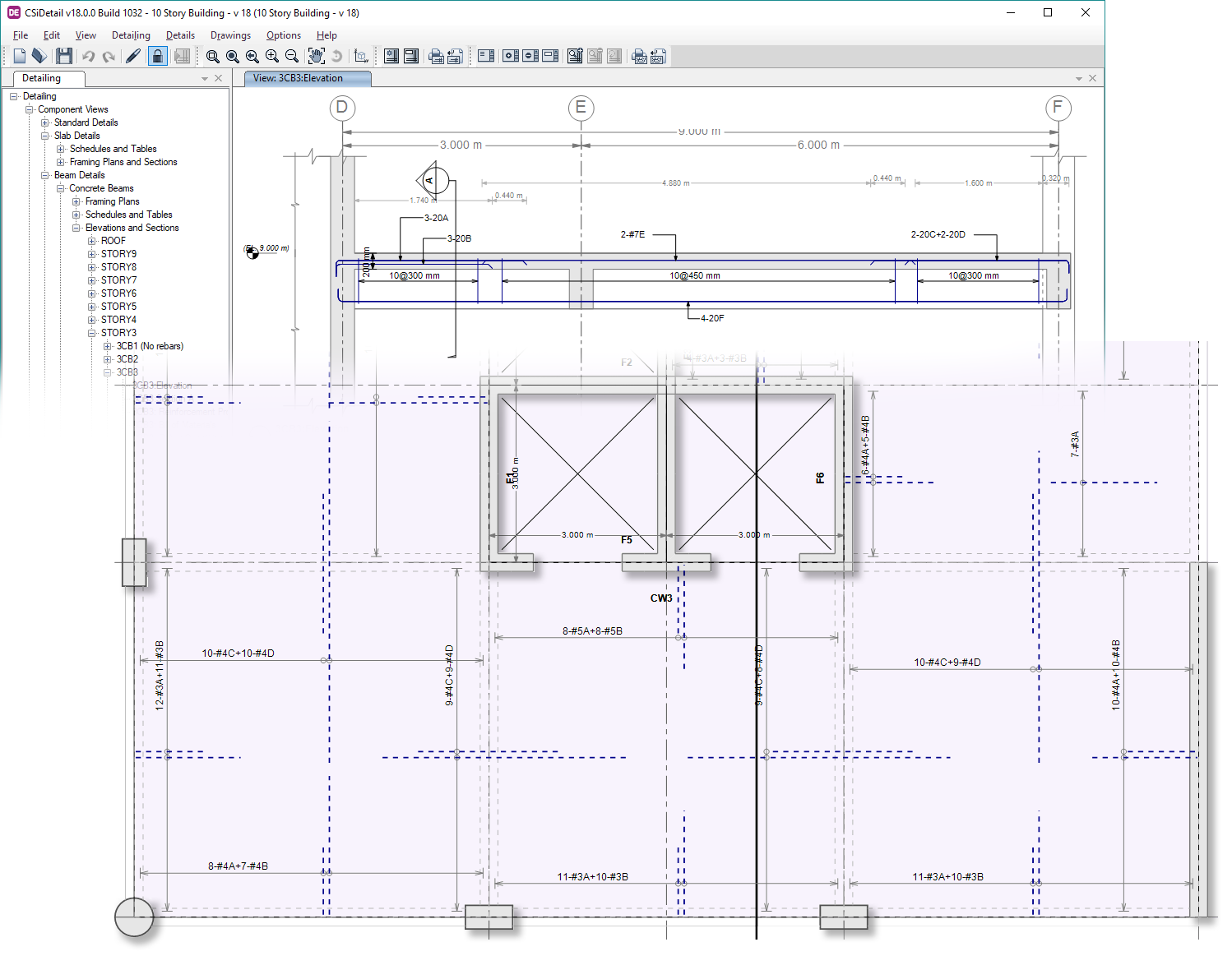Click the 3D axes view icon

[x=361, y=56]
